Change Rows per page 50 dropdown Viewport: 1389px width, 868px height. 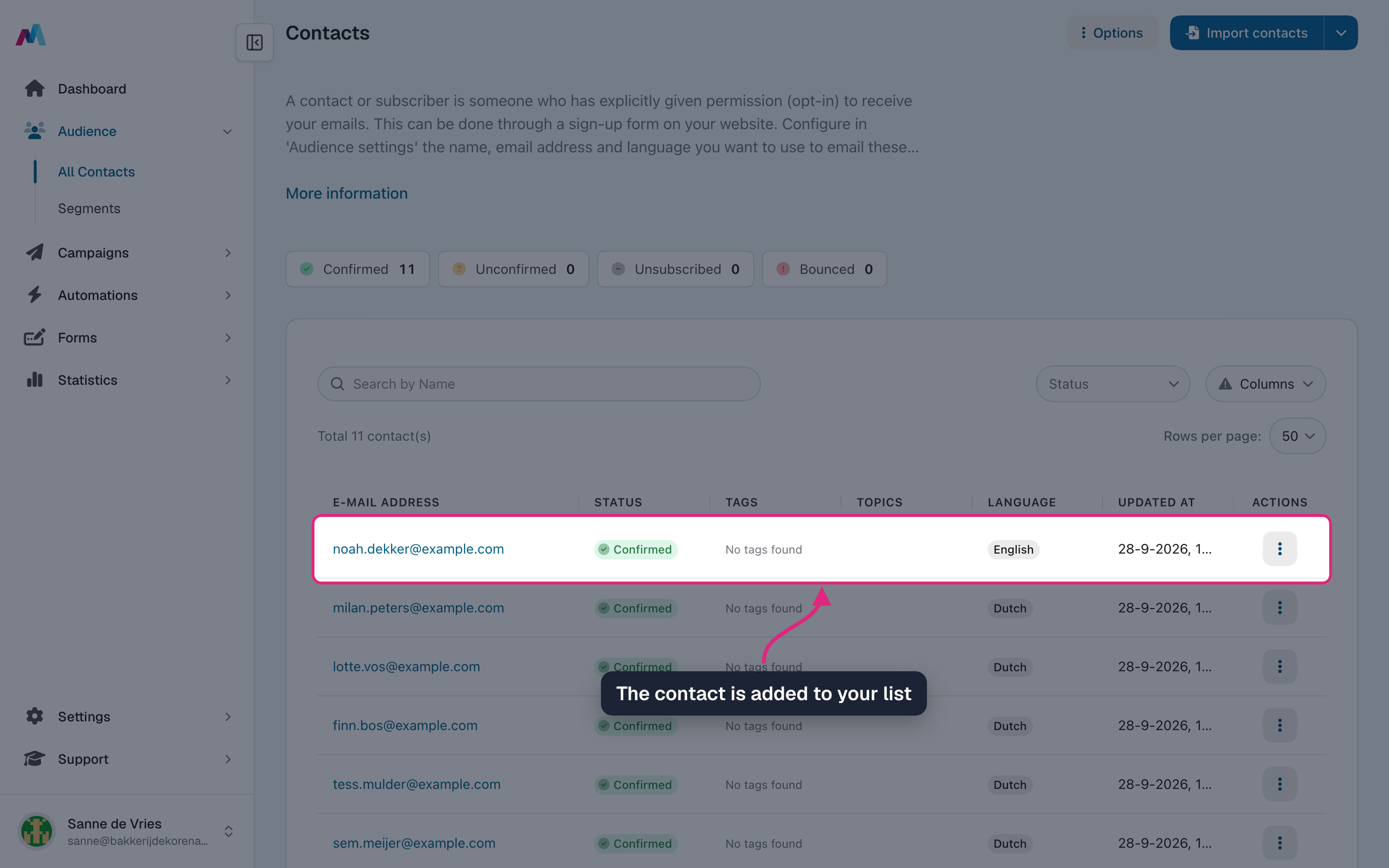(1297, 436)
